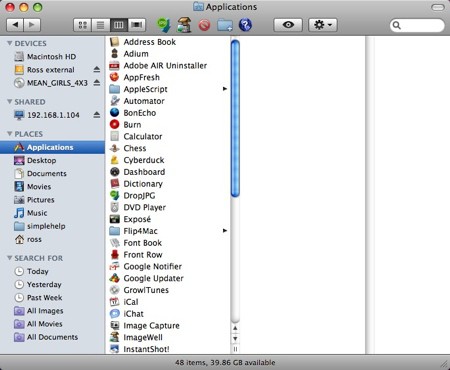Select the Automator application icon

[x=114, y=101]
